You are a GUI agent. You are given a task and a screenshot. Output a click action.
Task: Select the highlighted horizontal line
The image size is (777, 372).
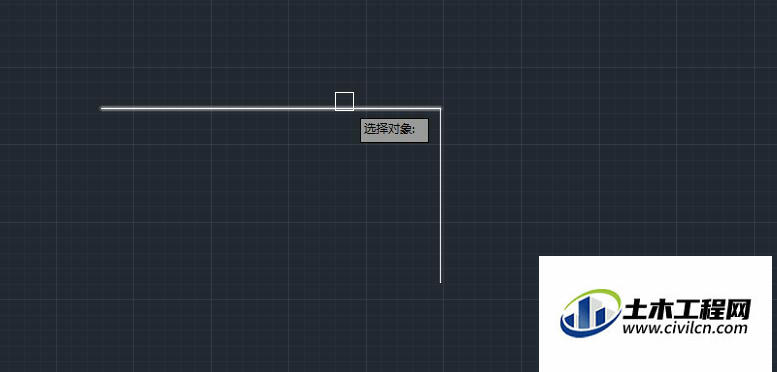tap(271, 108)
